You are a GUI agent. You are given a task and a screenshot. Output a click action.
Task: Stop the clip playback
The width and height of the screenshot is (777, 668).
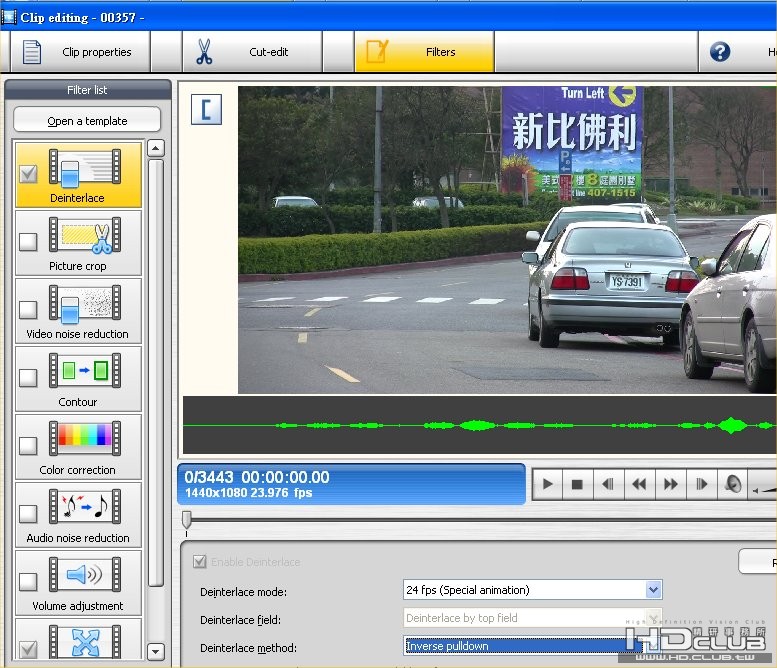tap(577, 484)
